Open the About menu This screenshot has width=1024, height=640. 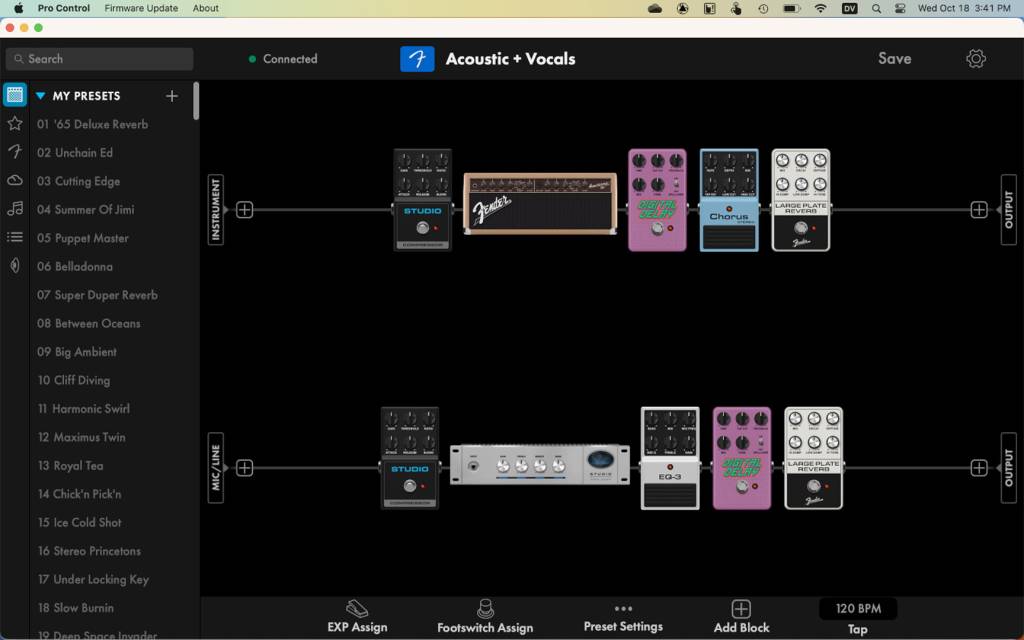(206, 8)
